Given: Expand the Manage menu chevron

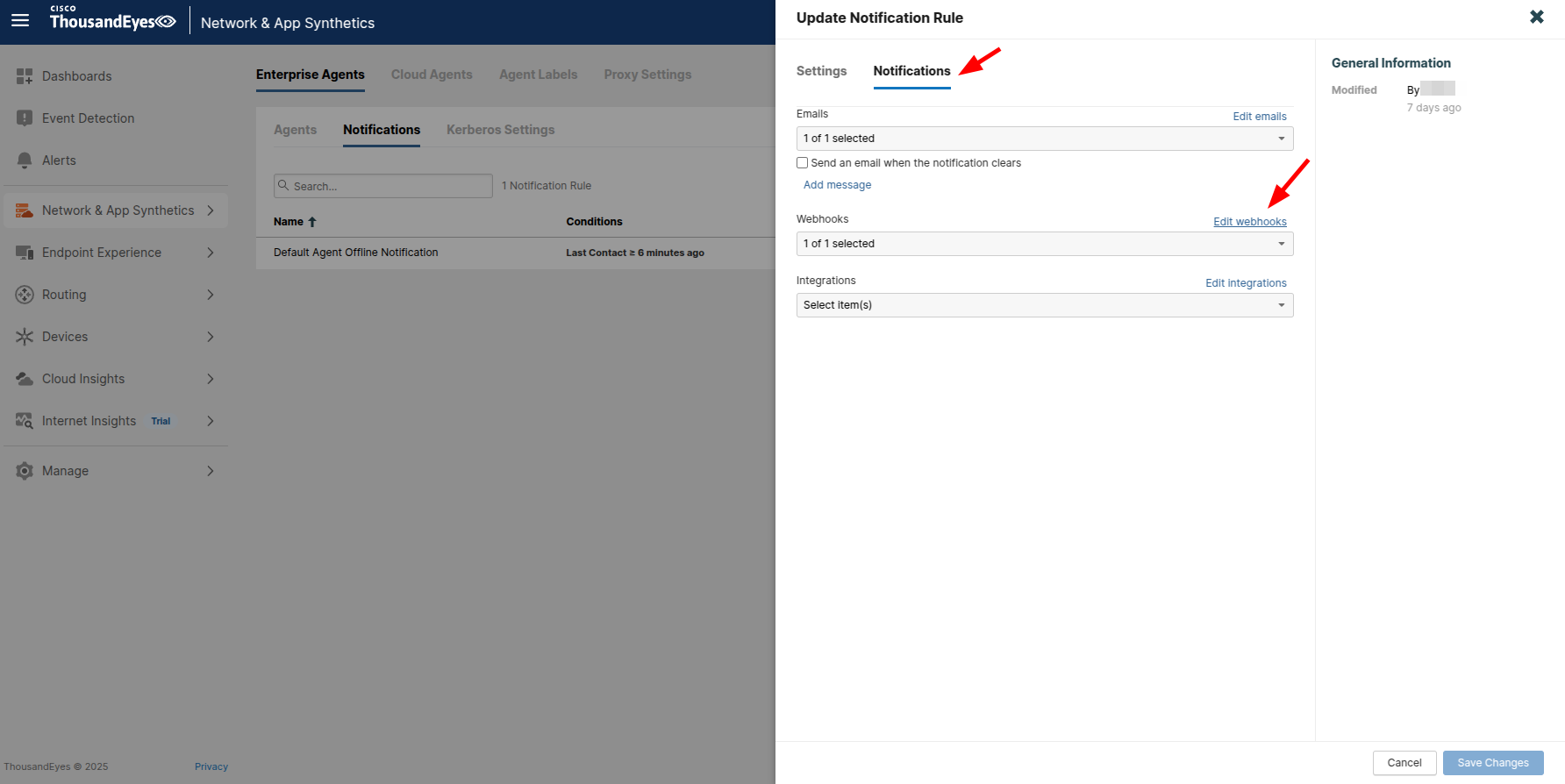Looking at the screenshot, I should click(211, 471).
